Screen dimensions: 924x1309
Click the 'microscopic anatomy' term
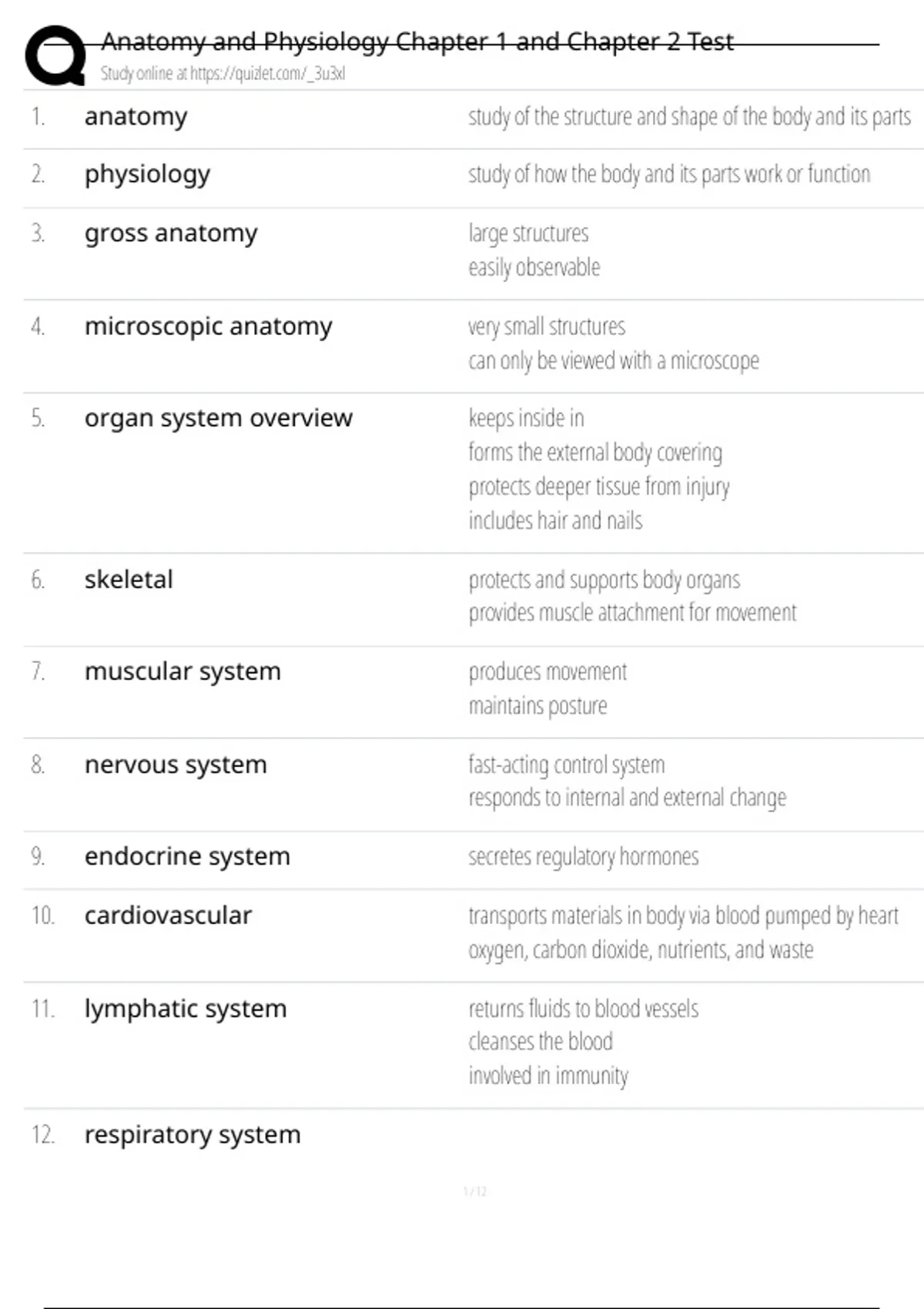[x=208, y=326]
